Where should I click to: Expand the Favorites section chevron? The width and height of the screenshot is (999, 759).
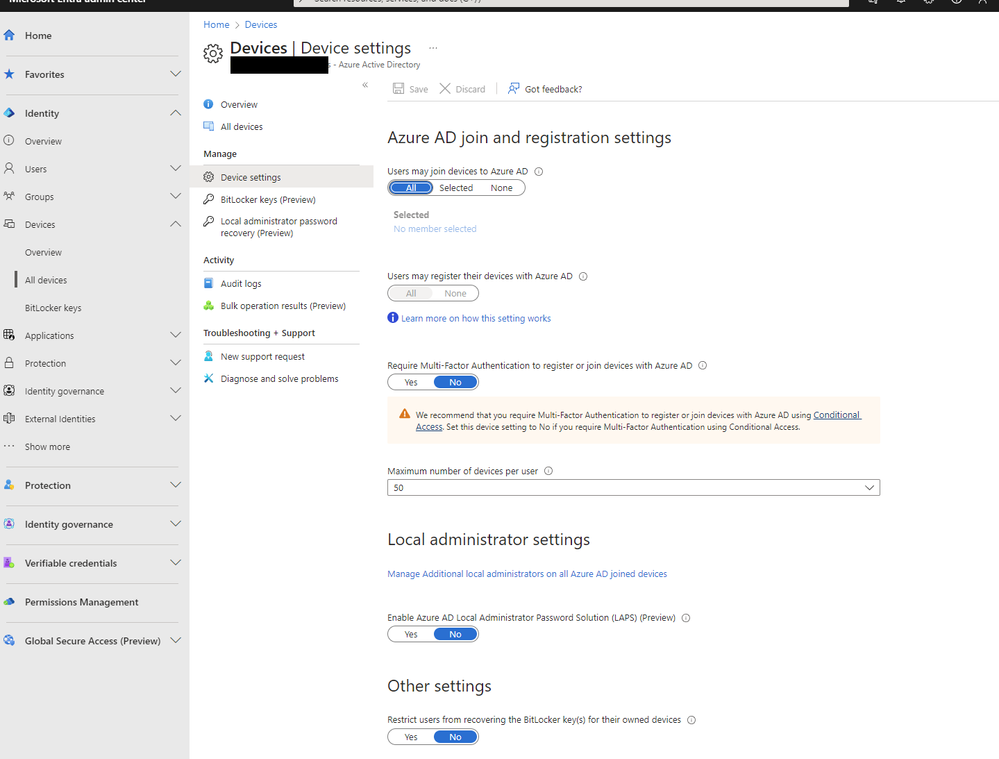(x=175, y=74)
